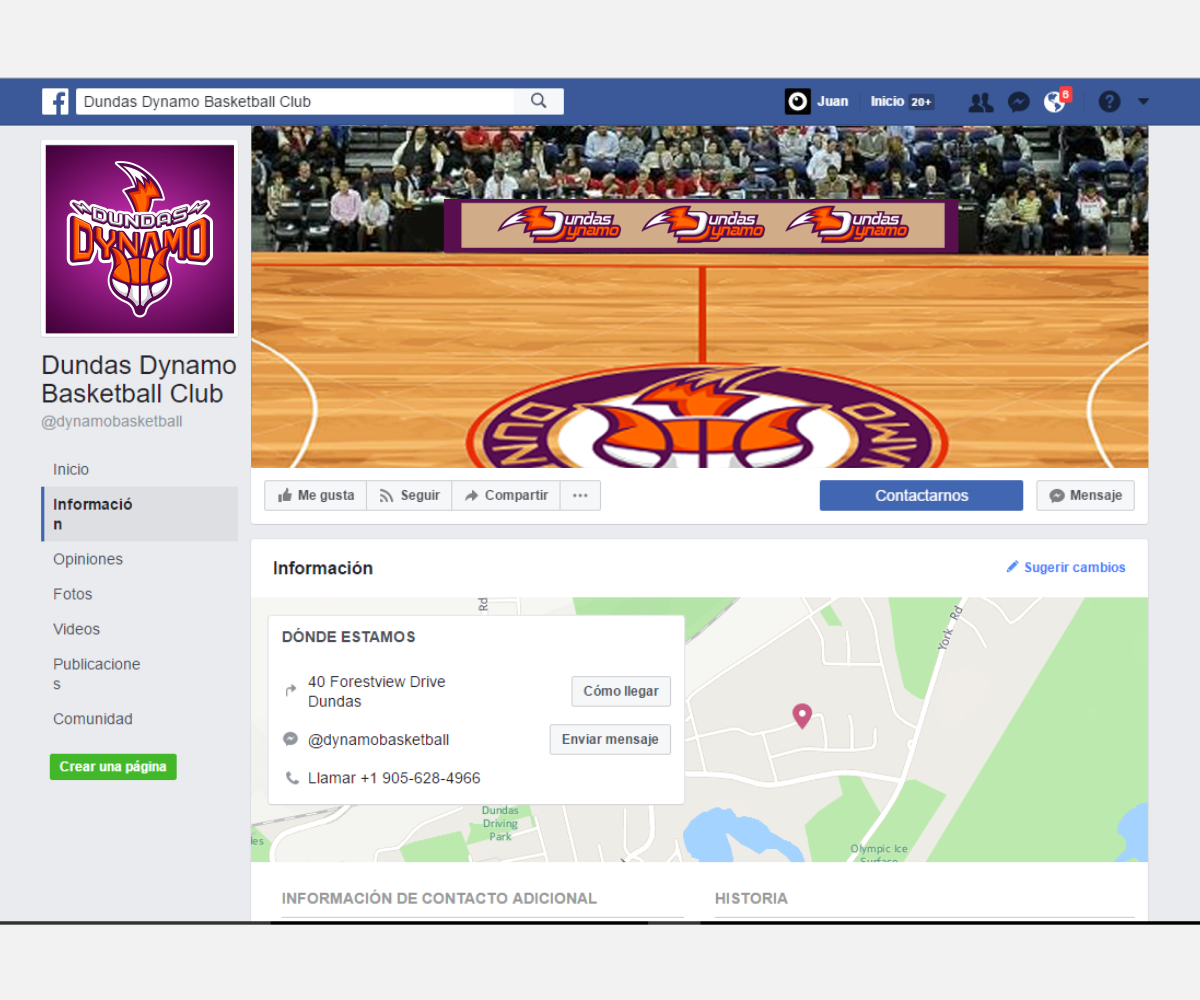The image size is (1200, 1000).
Task: Click the Juan profile name
Action: point(832,101)
